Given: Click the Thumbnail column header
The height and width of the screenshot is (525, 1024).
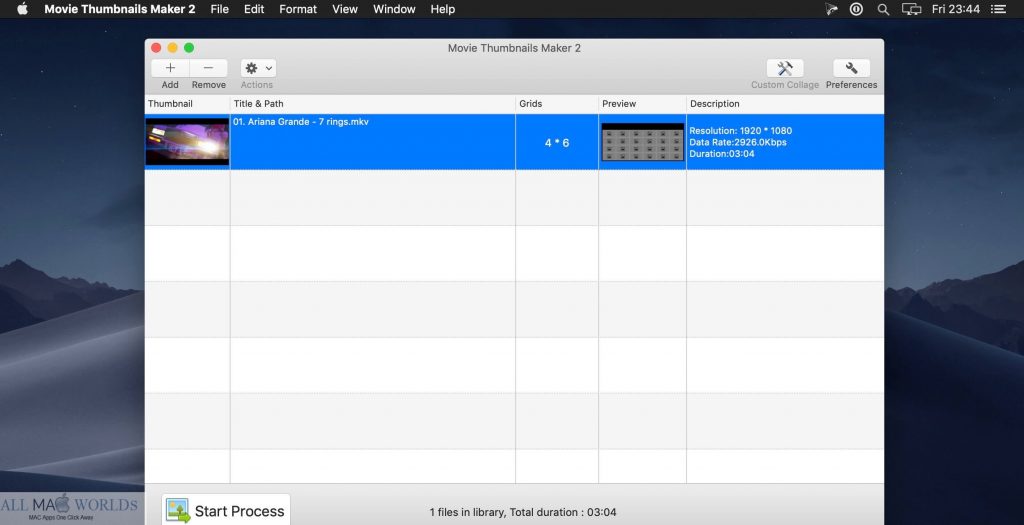Looking at the screenshot, I should point(170,104).
